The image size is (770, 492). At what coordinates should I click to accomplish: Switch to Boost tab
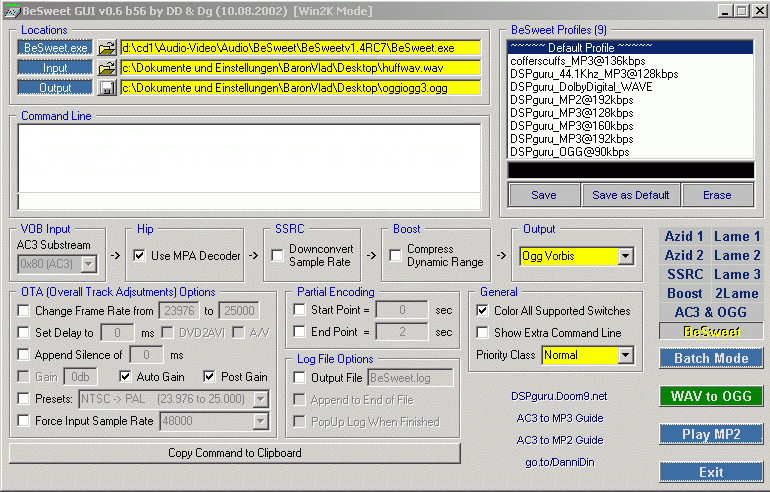click(685, 293)
